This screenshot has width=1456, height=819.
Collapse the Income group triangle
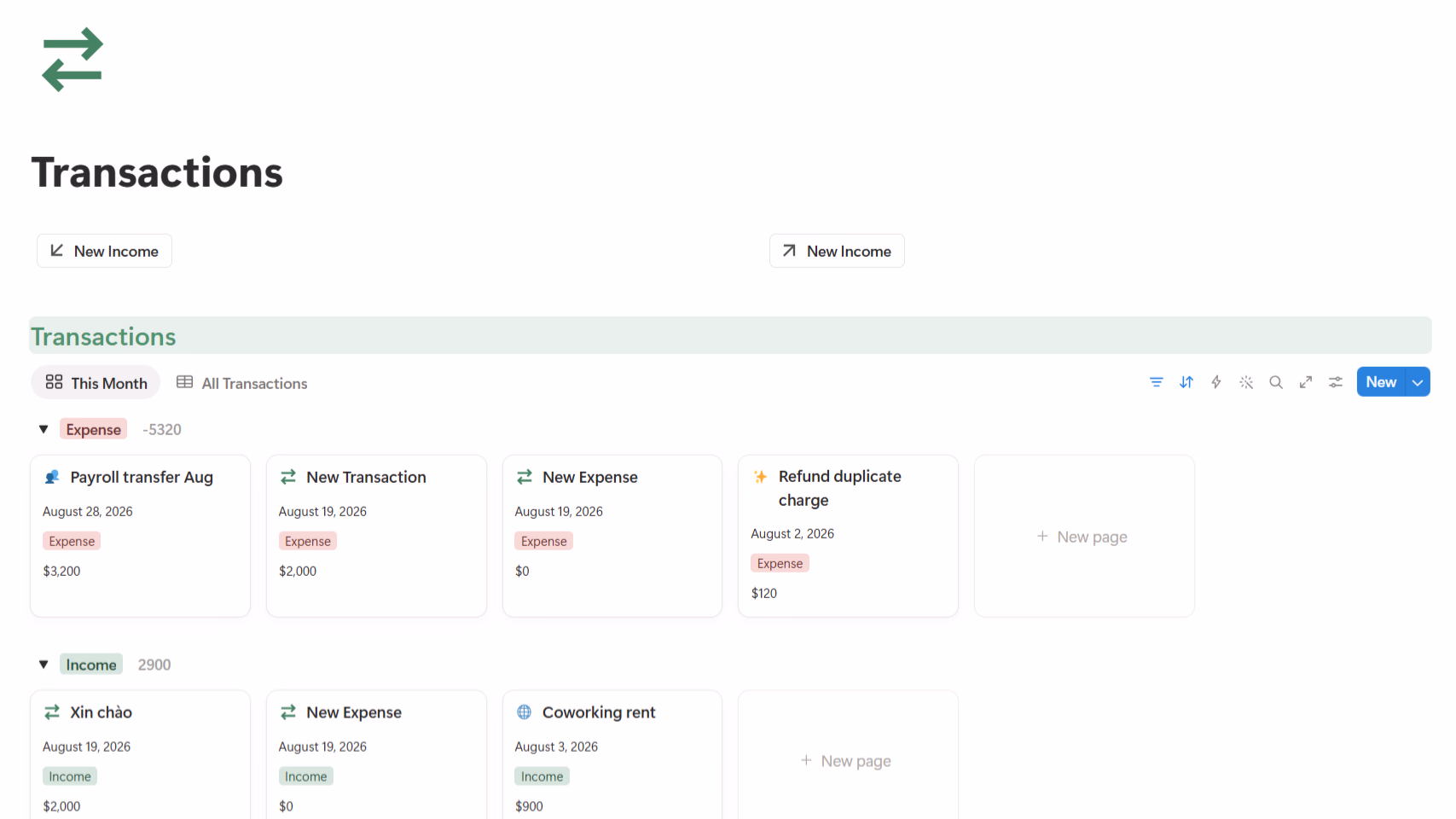(x=44, y=665)
